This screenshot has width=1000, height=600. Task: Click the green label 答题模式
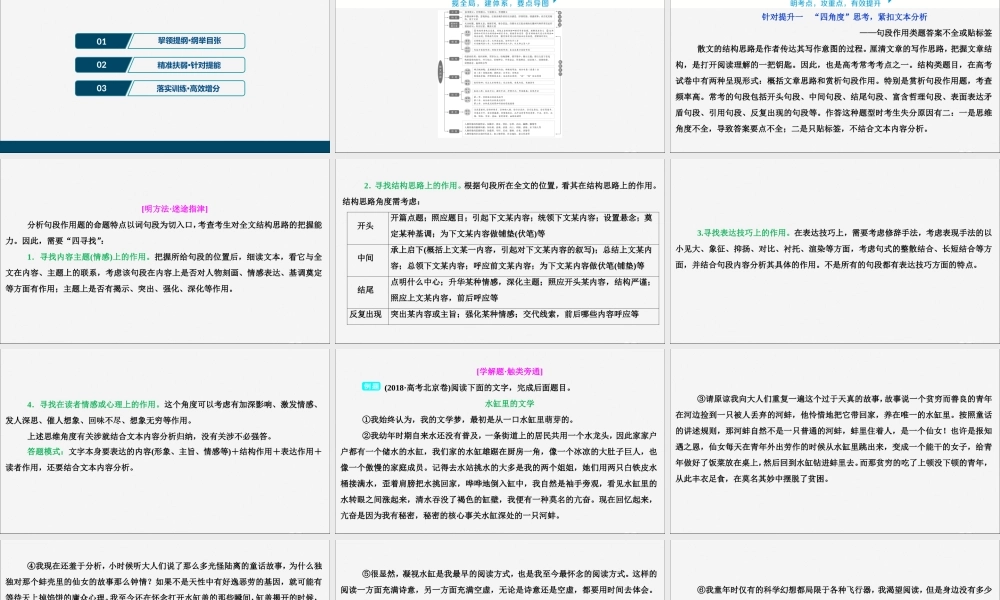[x=46, y=451]
